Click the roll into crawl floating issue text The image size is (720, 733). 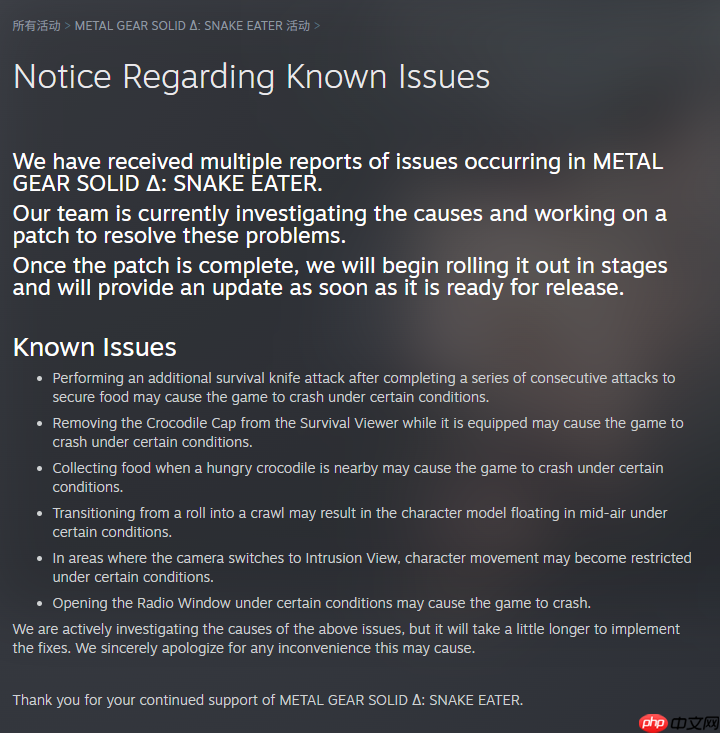(x=360, y=523)
